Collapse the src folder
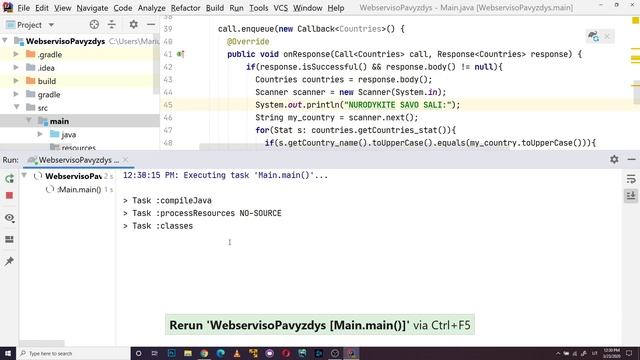Screen dimensions: 640x360 click(x=17, y=107)
